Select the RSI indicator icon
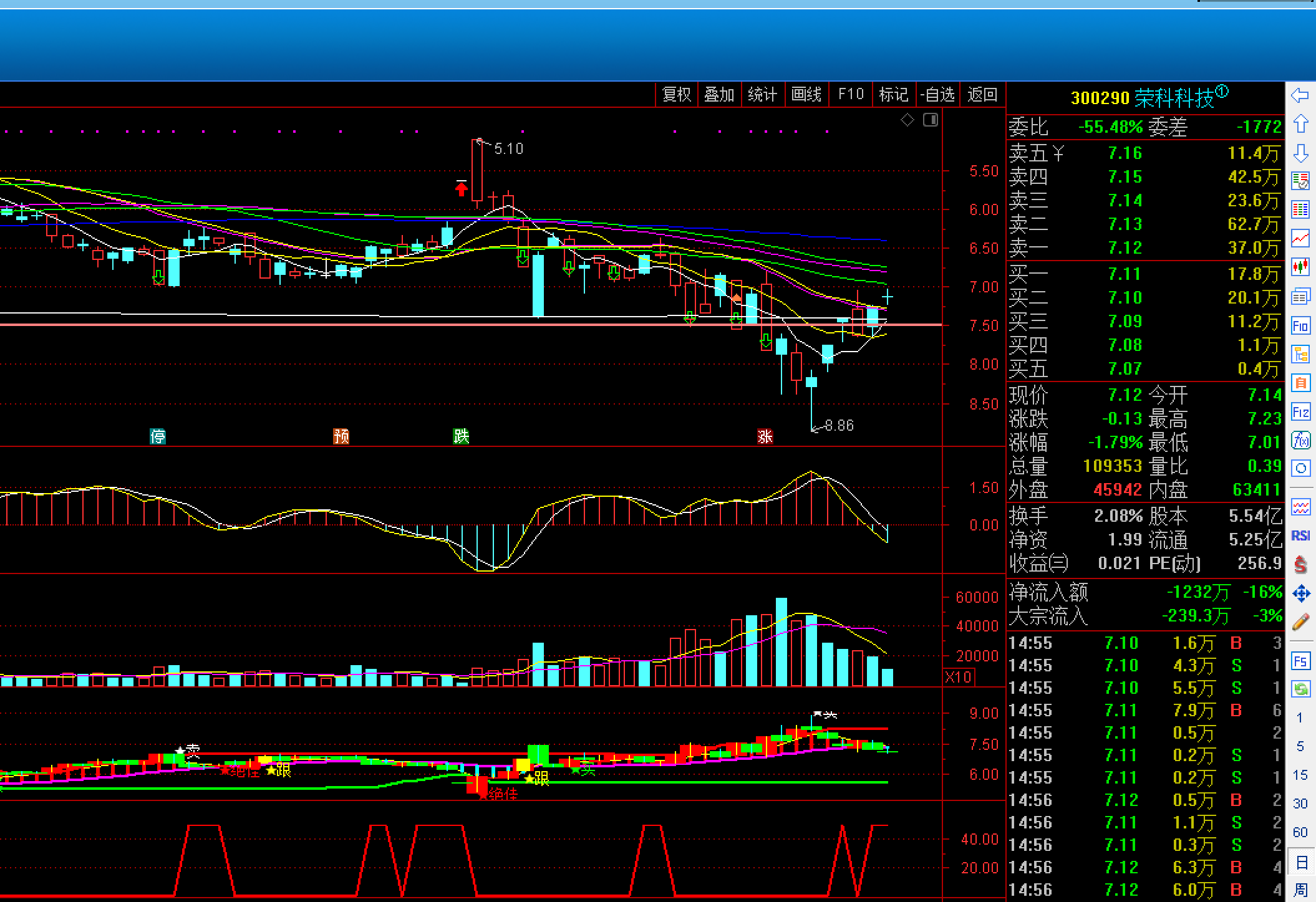1316x902 pixels. pos(1300,535)
